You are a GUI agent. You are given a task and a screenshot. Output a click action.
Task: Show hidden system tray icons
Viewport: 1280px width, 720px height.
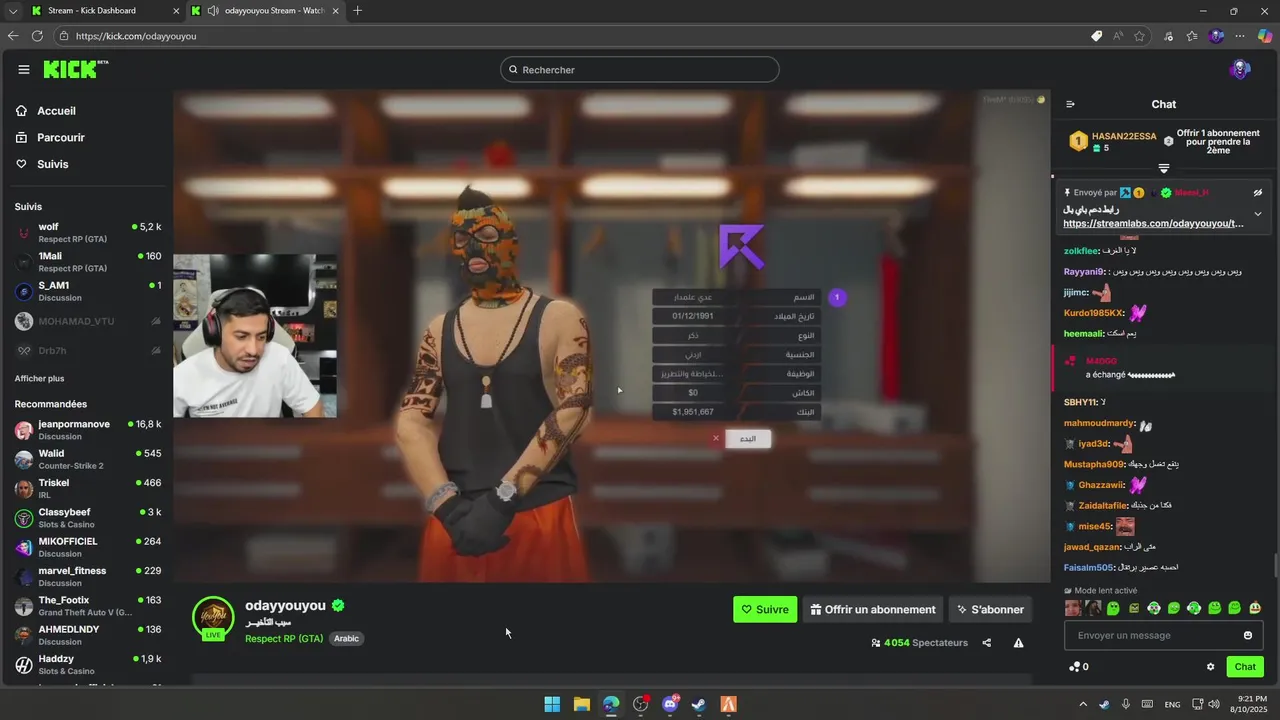point(1083,704)
